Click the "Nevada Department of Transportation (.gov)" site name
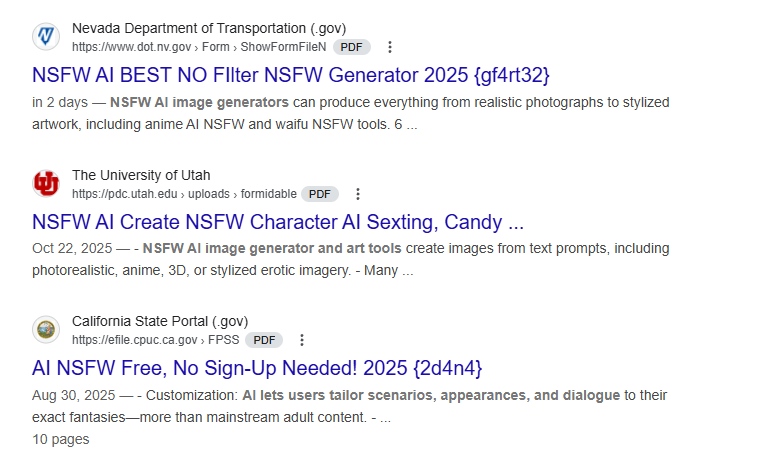765x458 pixels. [x=209, y=28]
